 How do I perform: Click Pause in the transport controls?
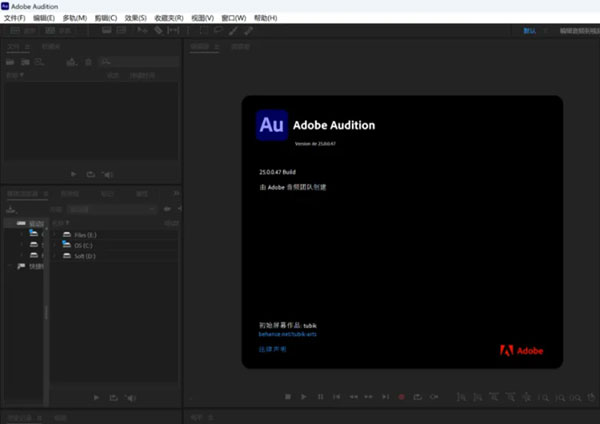pyautogui.click(x=321, y=397)
